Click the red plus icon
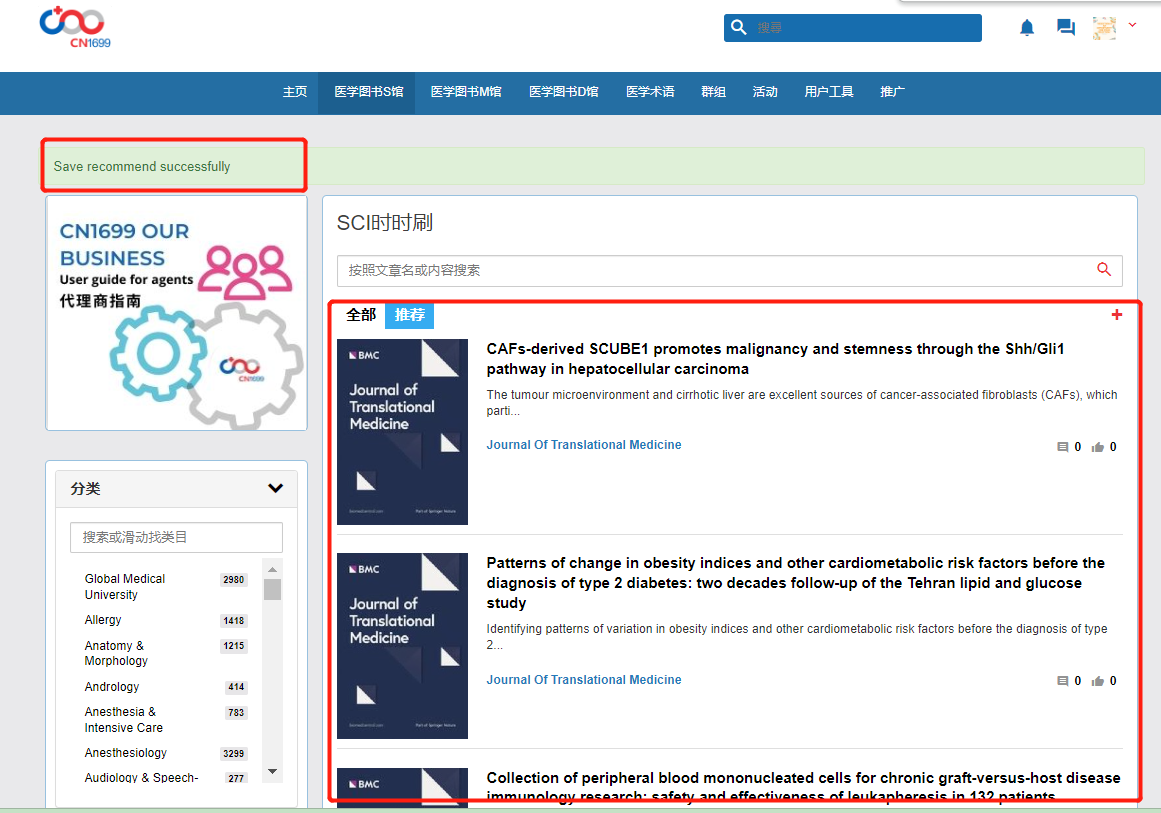 [1117, 315]
